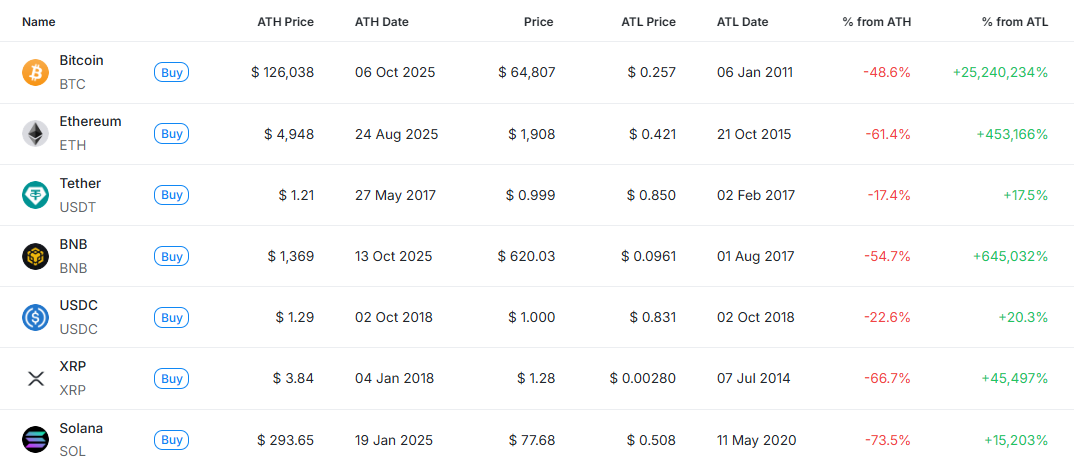
Task: Sort the table by ATH Price header
Action: coord(285,21)
